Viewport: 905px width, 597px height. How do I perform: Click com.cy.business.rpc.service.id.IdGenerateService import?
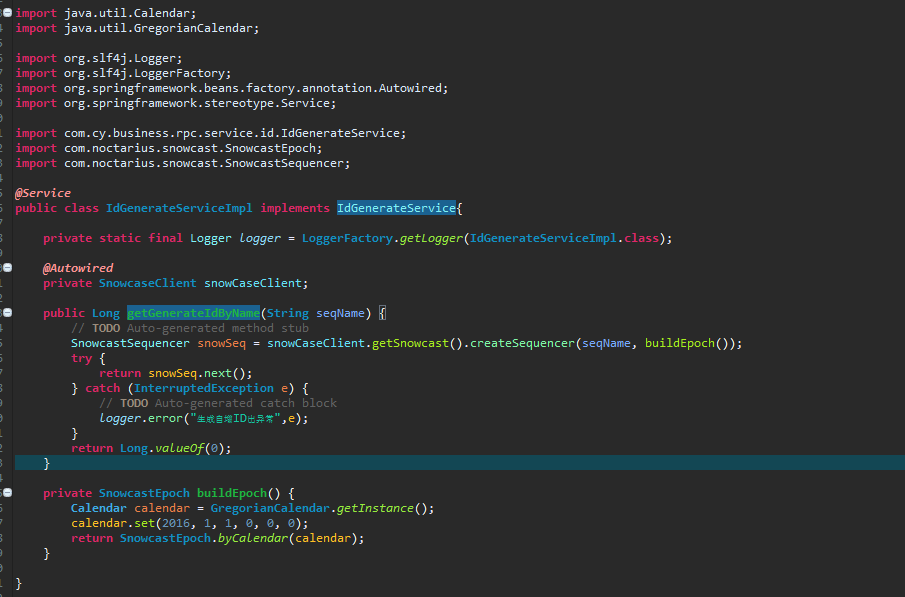[232, 133]
